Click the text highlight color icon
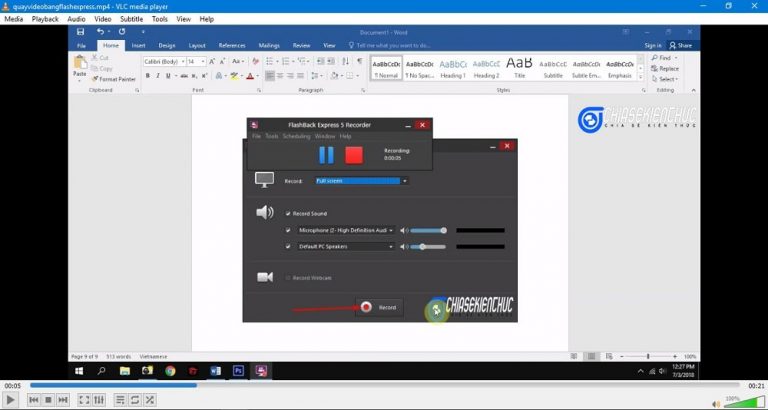This screenshot has width=768, height=410. 235,76
